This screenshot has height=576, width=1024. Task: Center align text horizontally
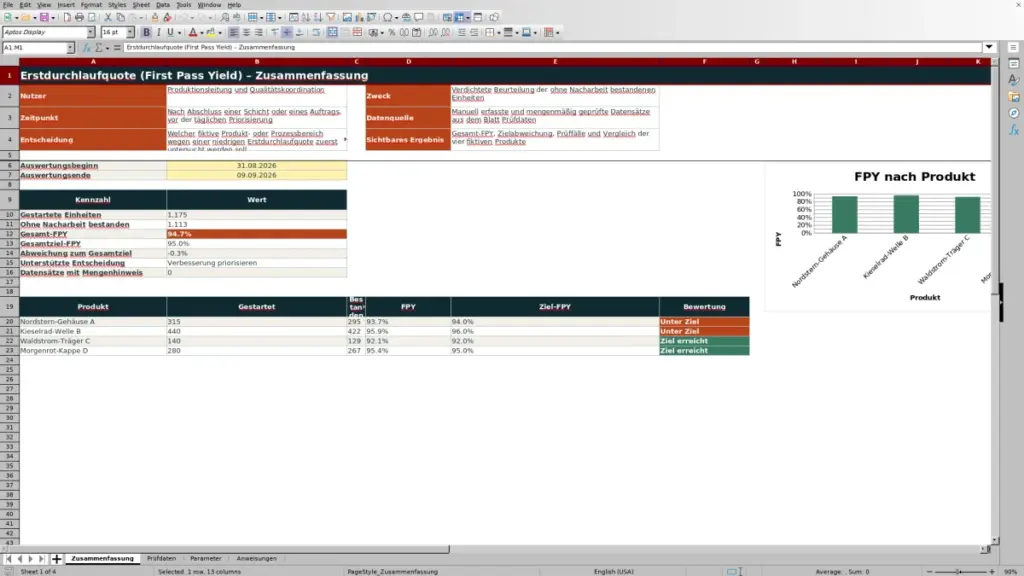click(x=246, y=32)
